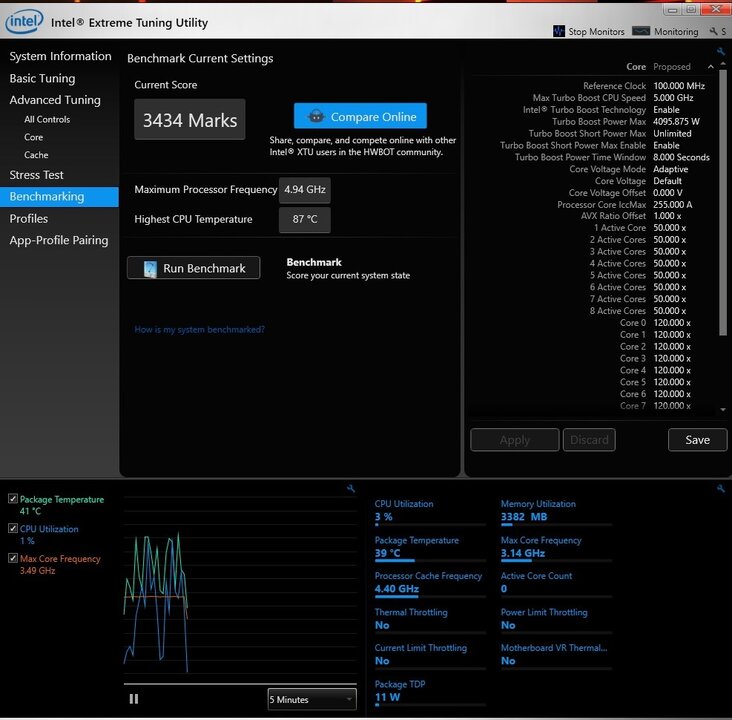Viewport: 732px width, 720px height.
Task: Click Run Benchmark button
Action: [193, 268]
